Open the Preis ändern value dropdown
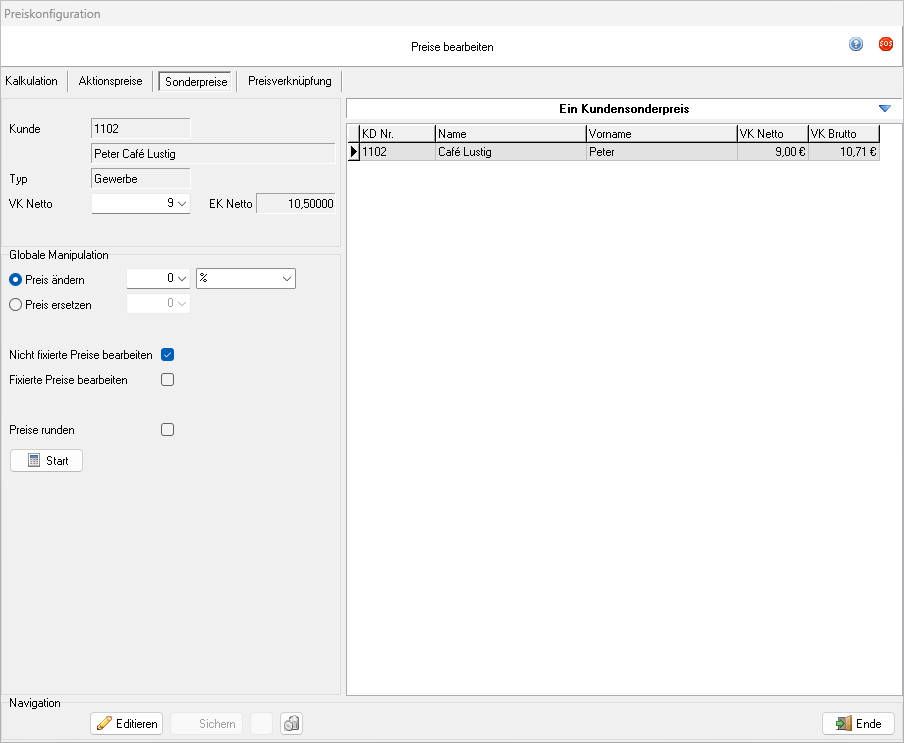904x743 pixels. point(182,280)
